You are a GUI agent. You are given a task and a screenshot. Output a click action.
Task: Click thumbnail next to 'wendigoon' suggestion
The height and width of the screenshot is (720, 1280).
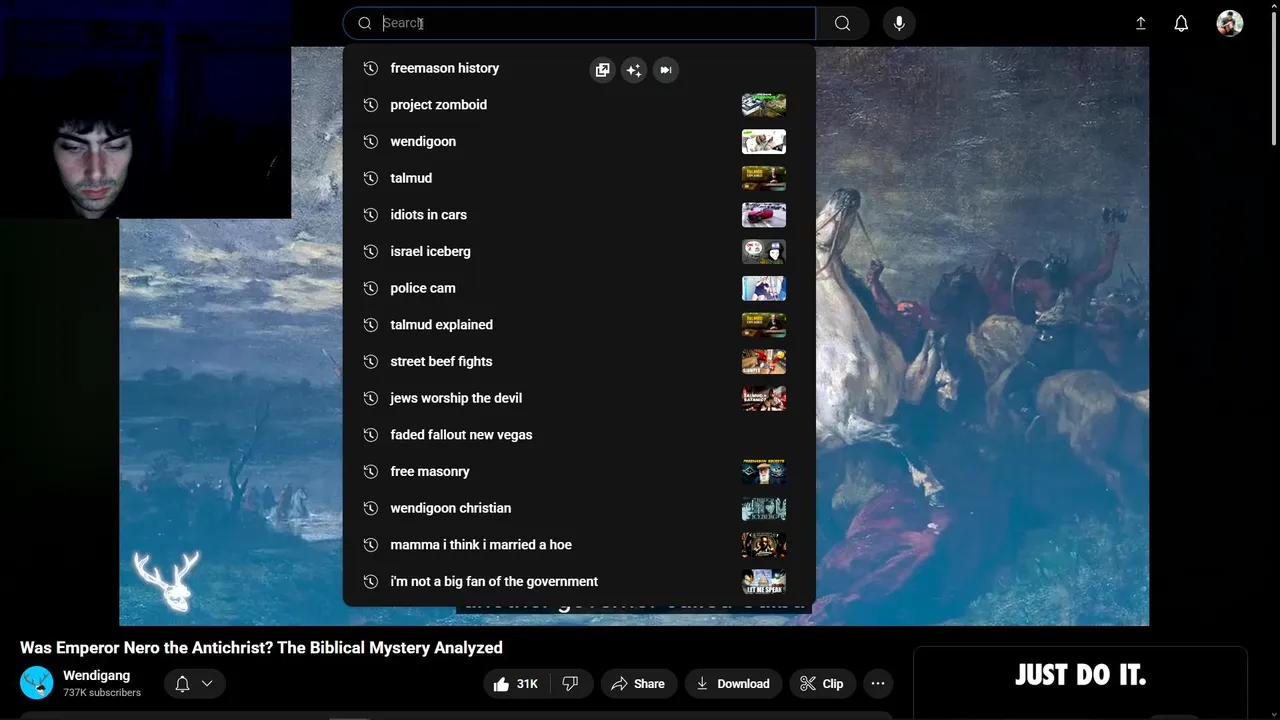pos(764,141)
